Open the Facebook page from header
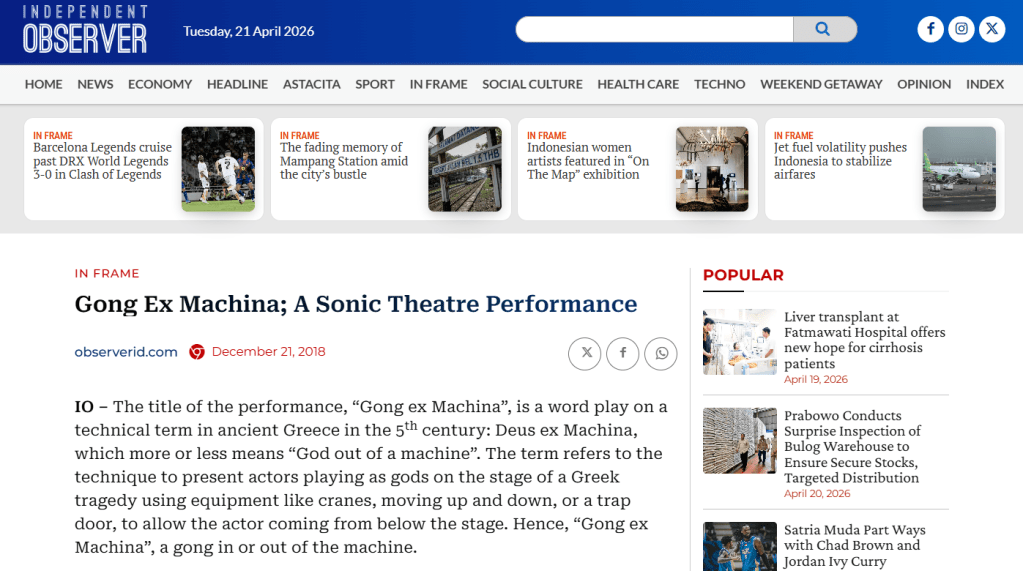The image size is (1023, 571). point(930,29)
